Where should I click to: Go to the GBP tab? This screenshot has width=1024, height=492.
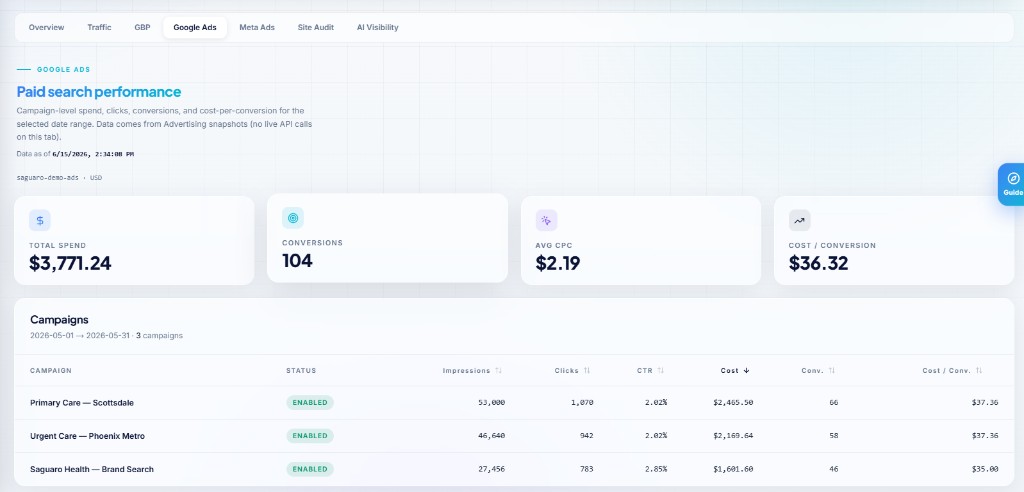(x=142, y=27)
